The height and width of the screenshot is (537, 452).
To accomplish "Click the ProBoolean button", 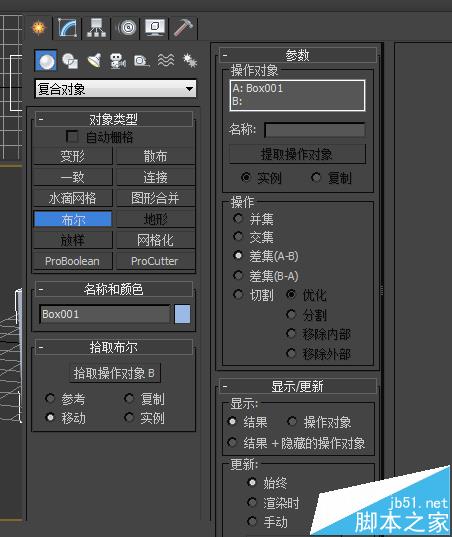I will [73, 261].
